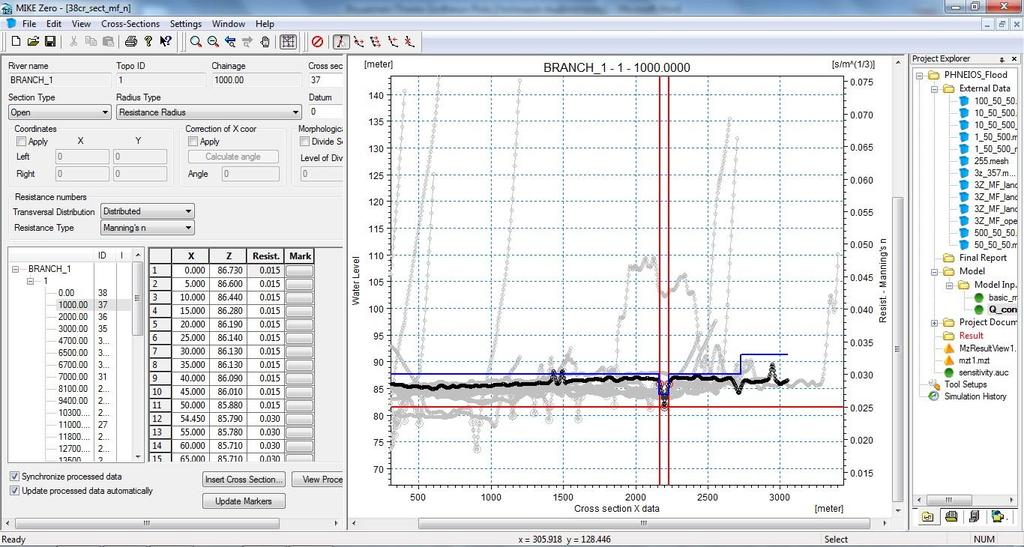Go to previous zoom with blue arrow icon
The width and height of the screenshot is (1024, 547).
pos(230,42)
